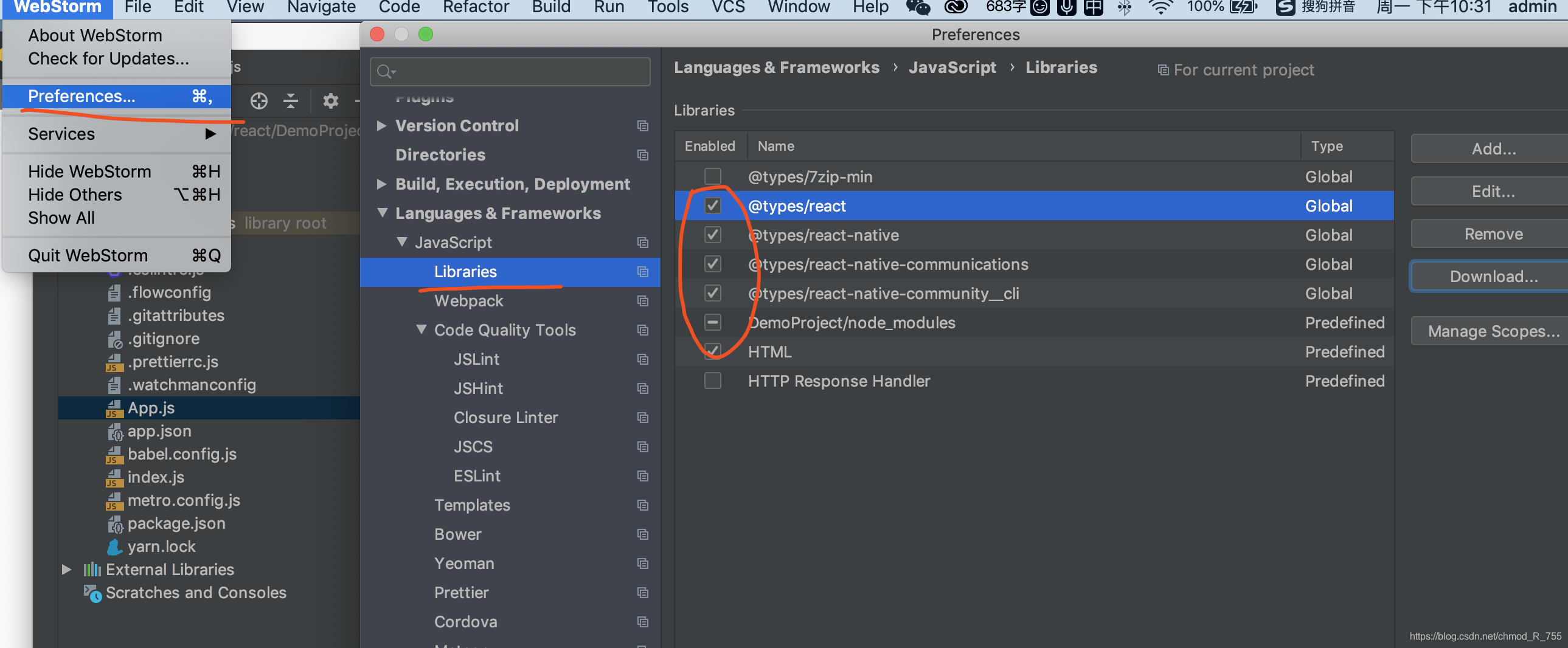The width and height of the screenshot is (1568, 648).
Task: Enable the HTTP Response Handler checkbox
Action: tap(712, 381)
